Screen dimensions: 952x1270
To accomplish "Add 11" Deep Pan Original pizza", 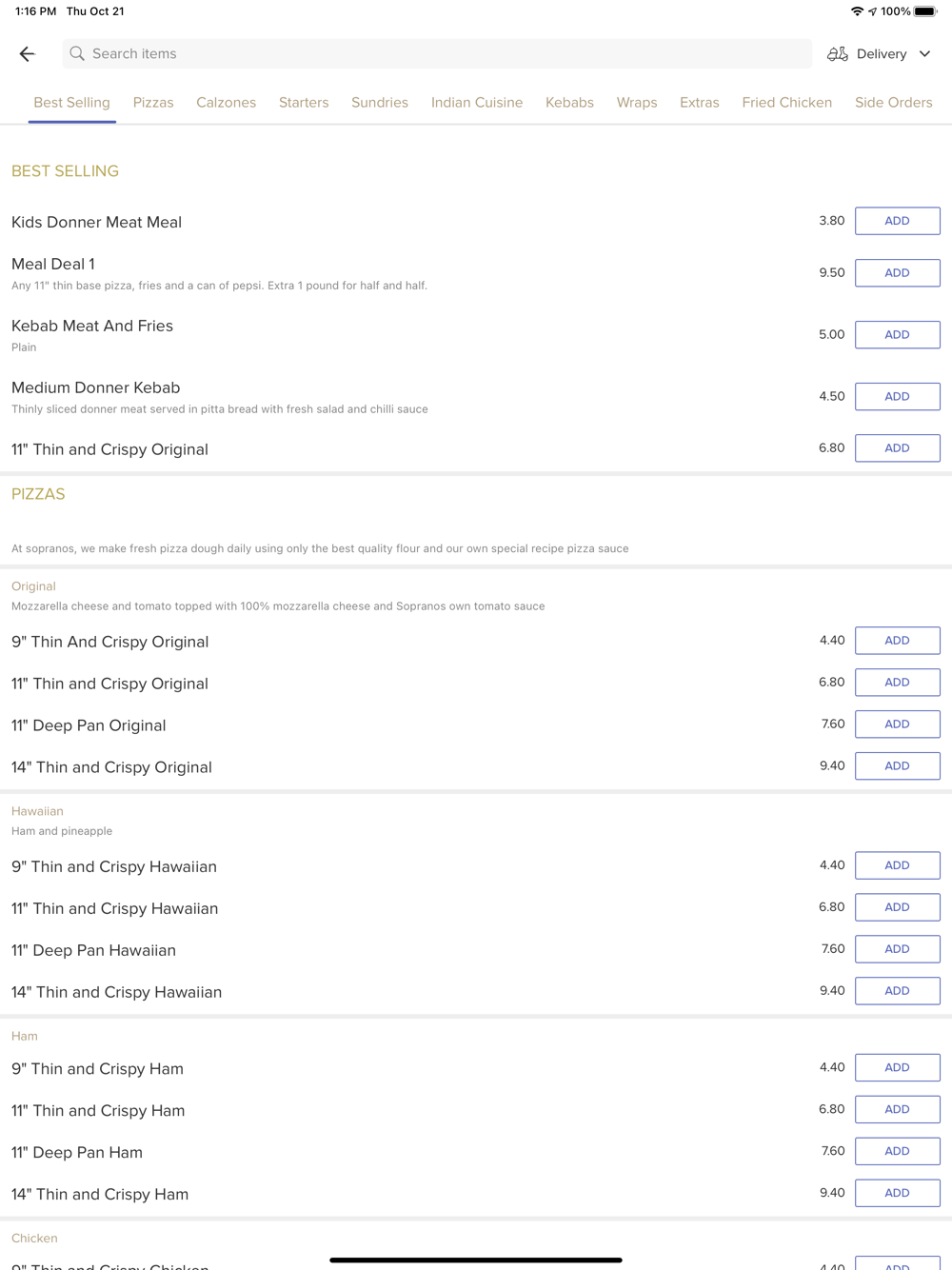I will tap(897, 724).
